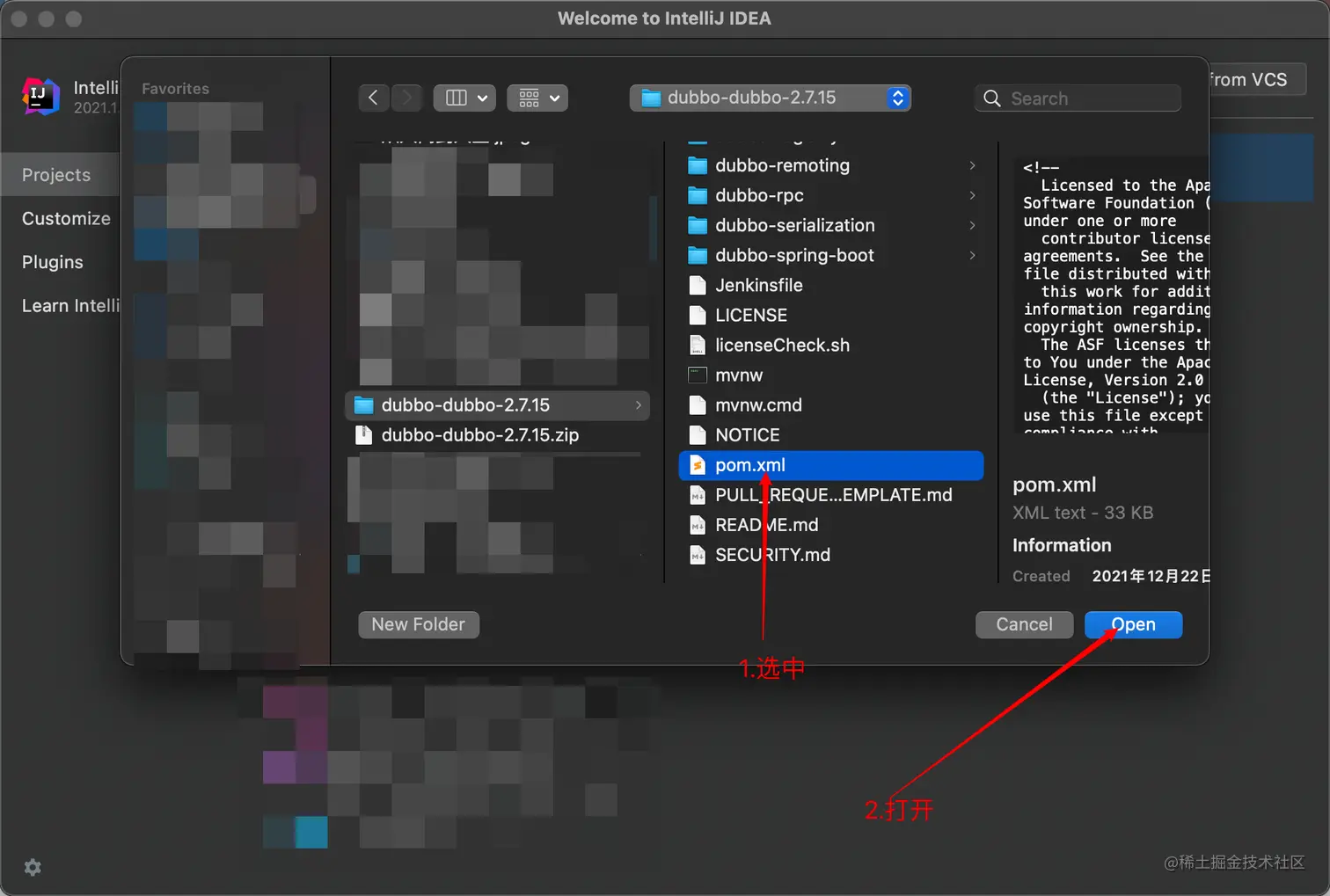This screenshot has height=896, width=1330.
Task: Open Customize tab in IntelliJ welcome window
Action: coord(66,218)
